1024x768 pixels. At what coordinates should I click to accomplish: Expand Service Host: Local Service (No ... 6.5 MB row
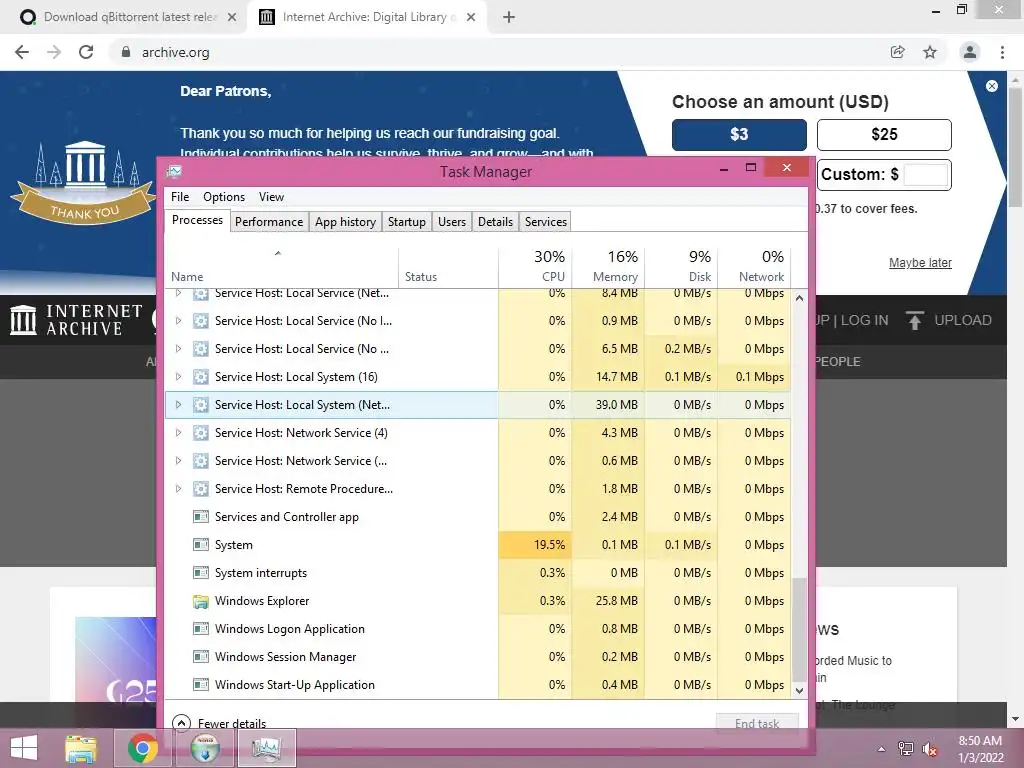(178, 349)
